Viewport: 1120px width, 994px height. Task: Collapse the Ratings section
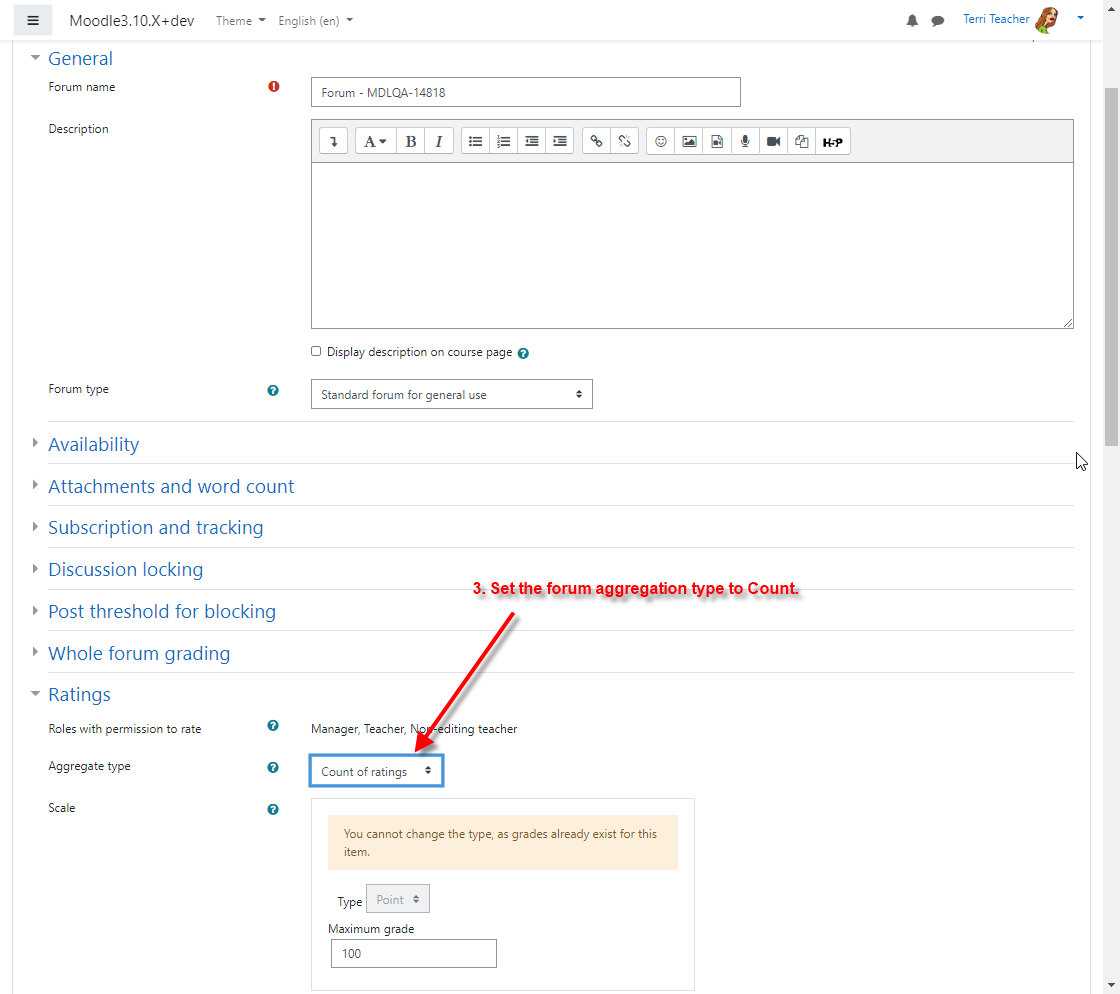tap(79, 695)
